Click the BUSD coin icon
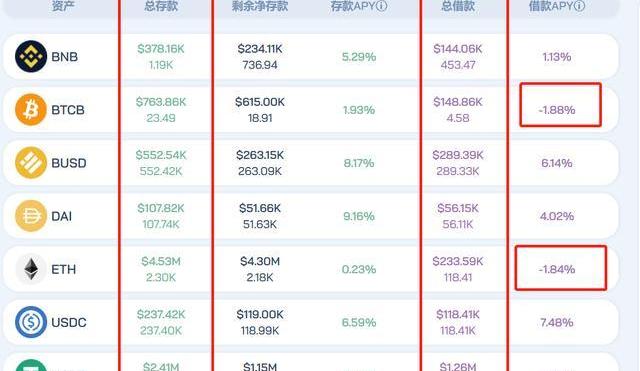Image resolution: width=640 pixels, height=371 pixels. (31, 163)
